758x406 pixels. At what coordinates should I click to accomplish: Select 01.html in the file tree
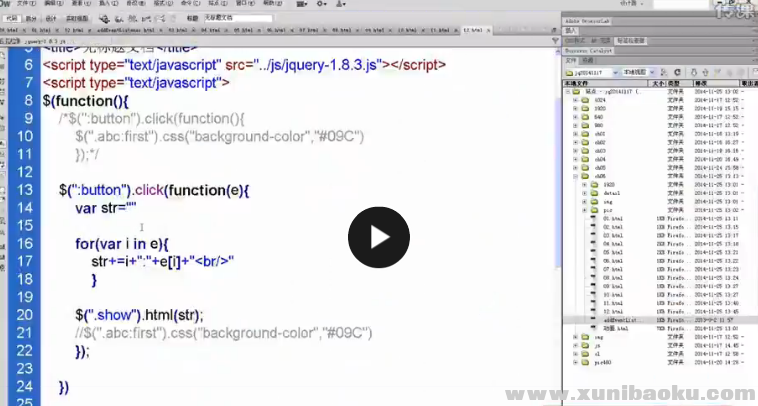(x=613, y=217)
